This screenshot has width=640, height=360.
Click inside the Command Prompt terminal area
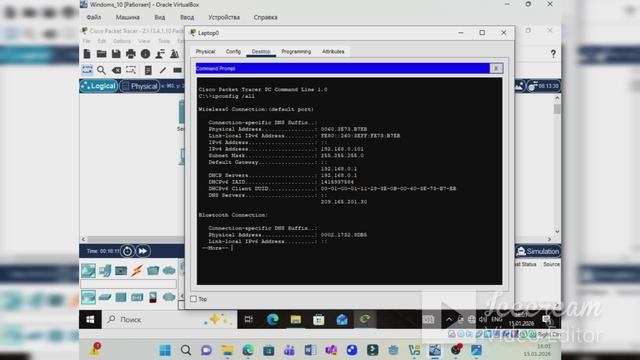(349, 181)
